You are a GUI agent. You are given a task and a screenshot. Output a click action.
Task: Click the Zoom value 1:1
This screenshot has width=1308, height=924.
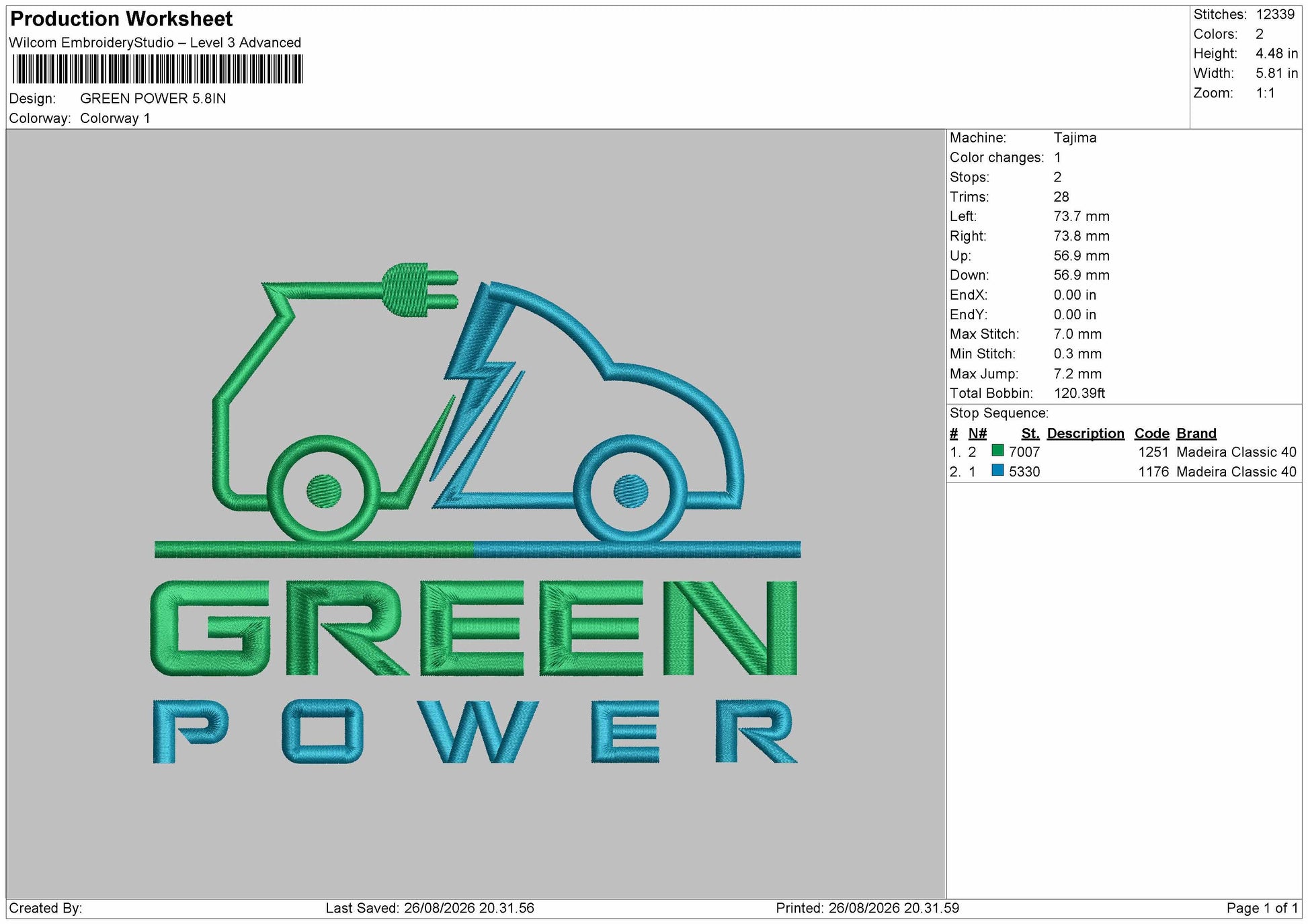[1265, 93]
